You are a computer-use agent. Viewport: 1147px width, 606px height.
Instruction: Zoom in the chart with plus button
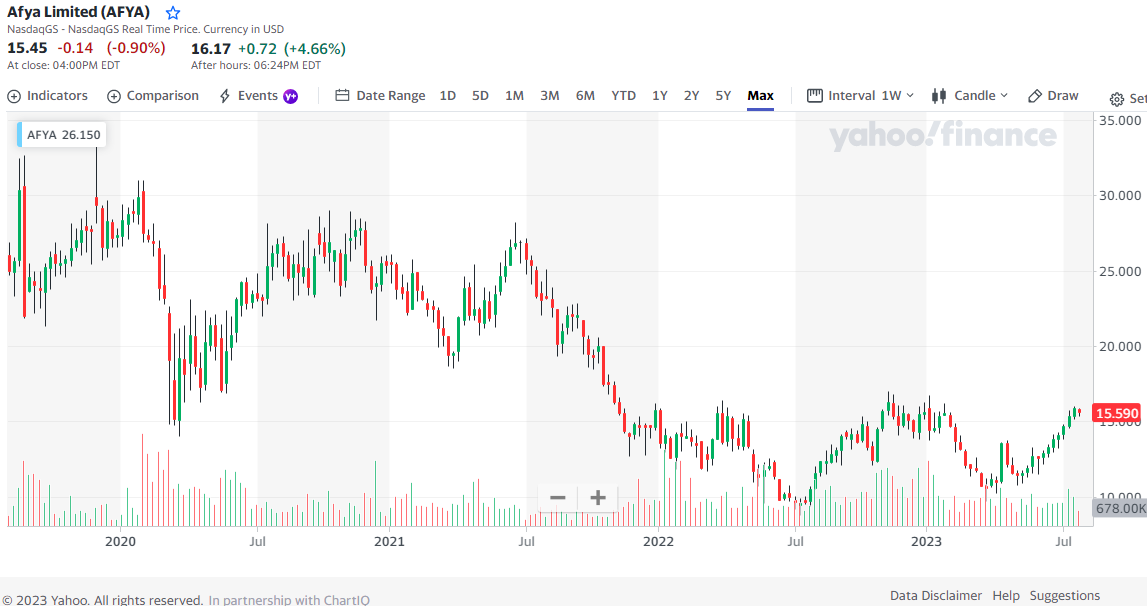[x=598, y=498]
